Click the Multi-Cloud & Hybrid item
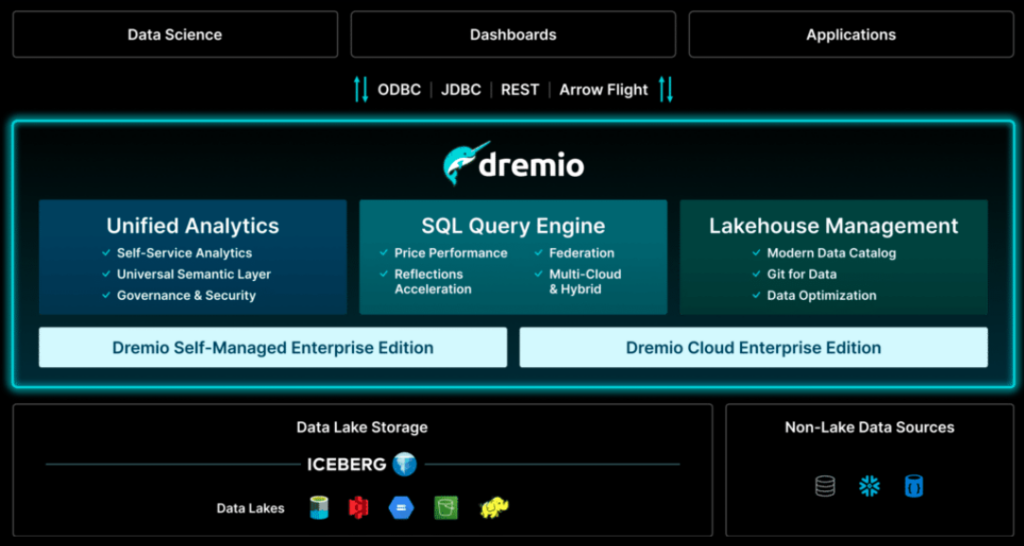 (585, 281)
